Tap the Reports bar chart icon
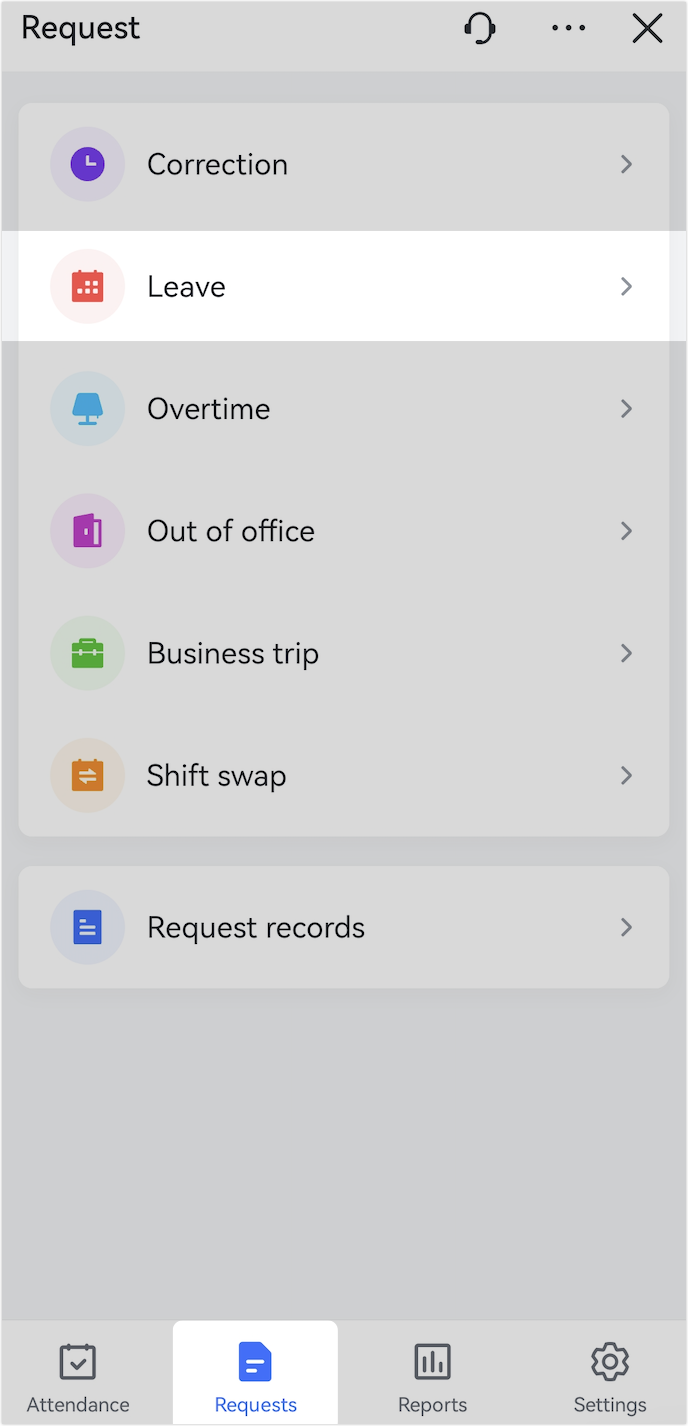688x1426 pixels. point(432,1361)
